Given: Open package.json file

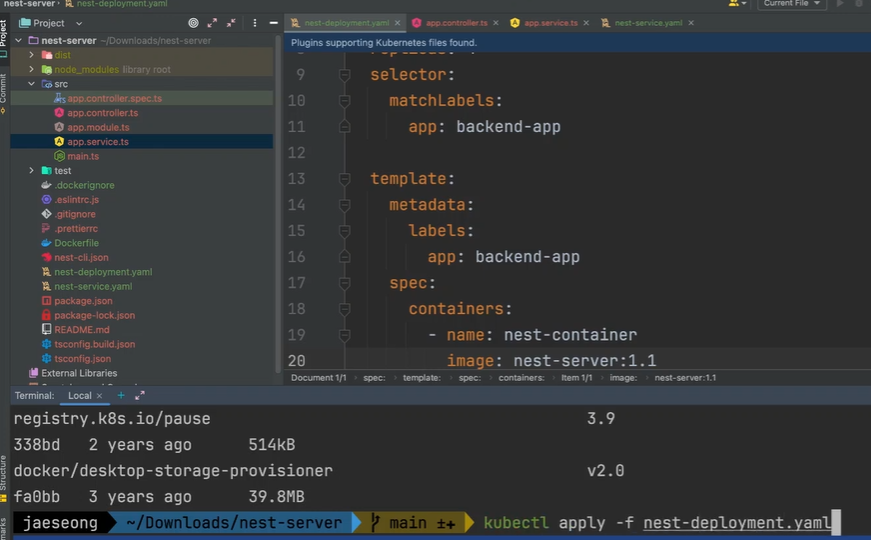Looking at the screenshot, I should [x=83, y=301].
